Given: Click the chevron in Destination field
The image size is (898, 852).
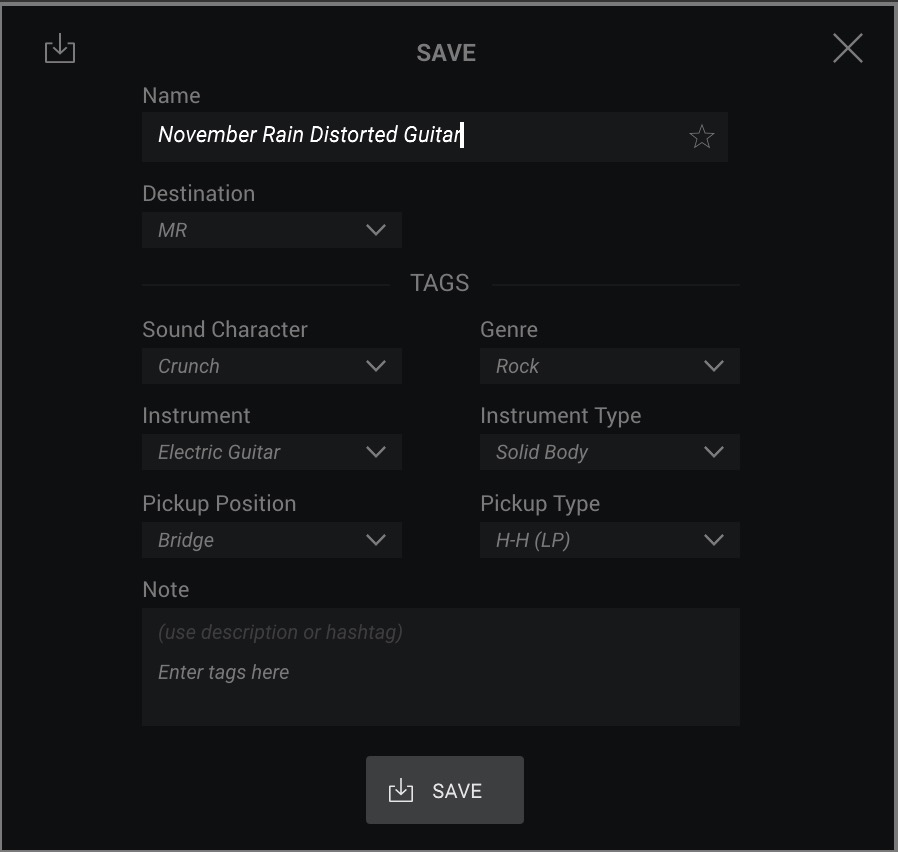Looking at the screenshot, I should point(376,230).
